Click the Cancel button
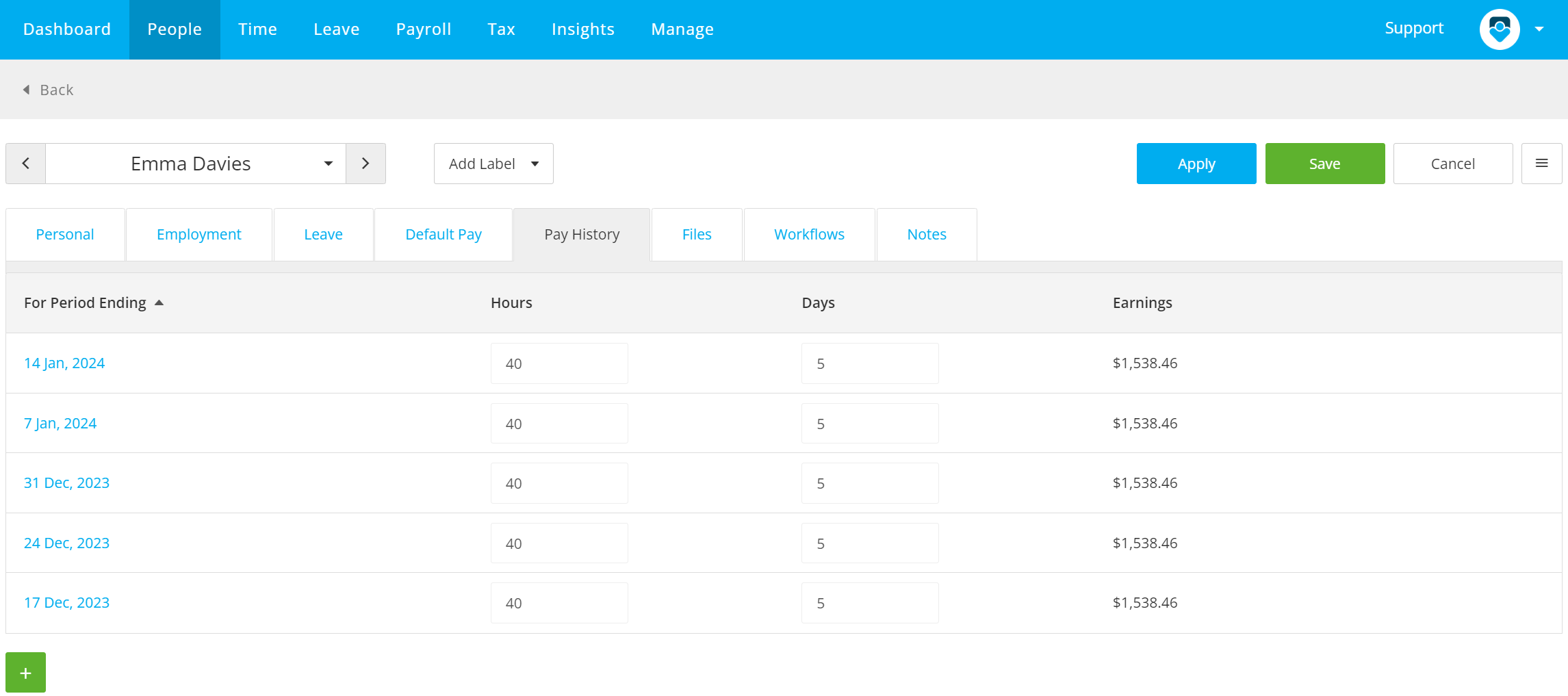 pos(1452,164)
